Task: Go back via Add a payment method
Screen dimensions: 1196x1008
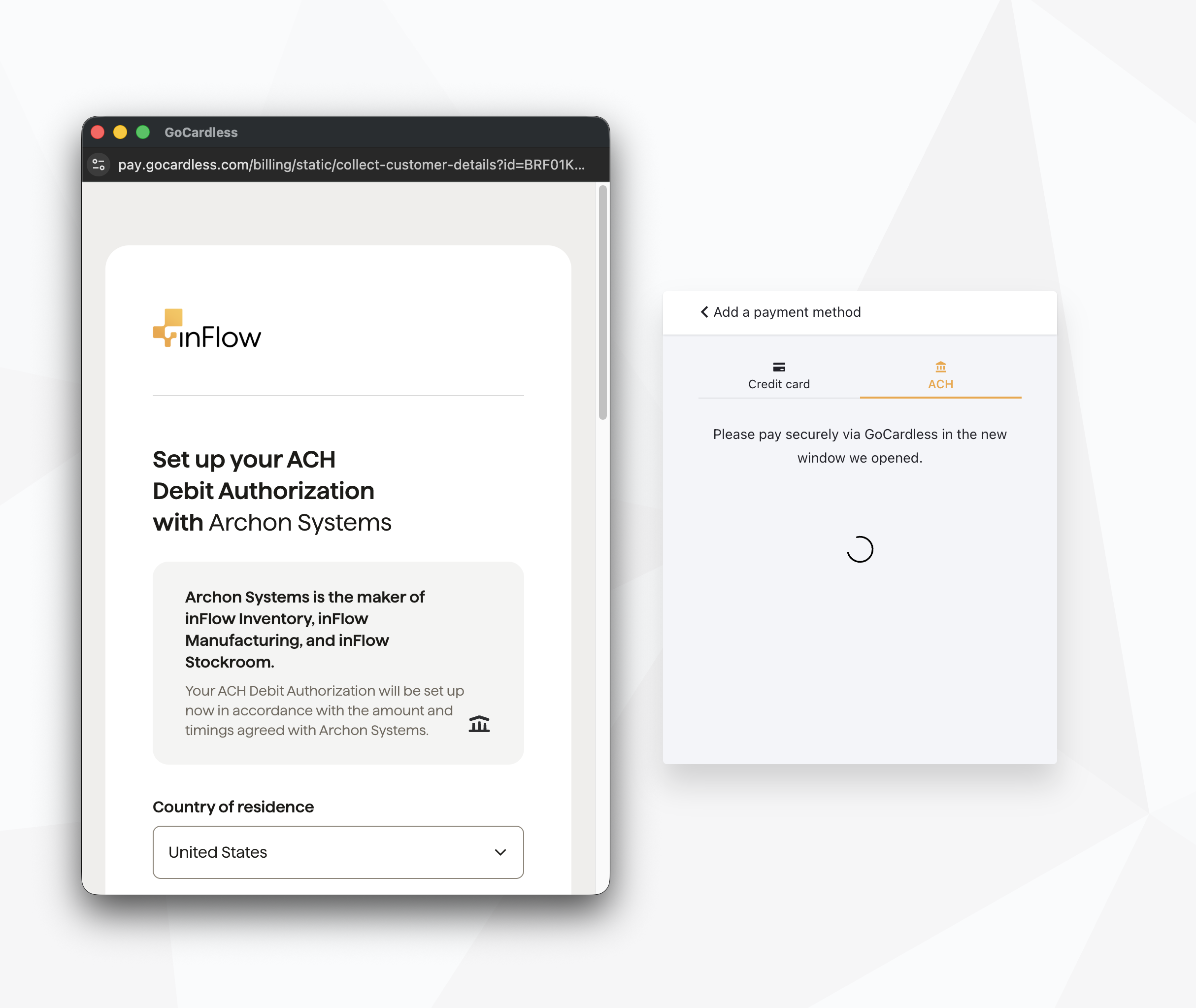Action: click(781, 312)
